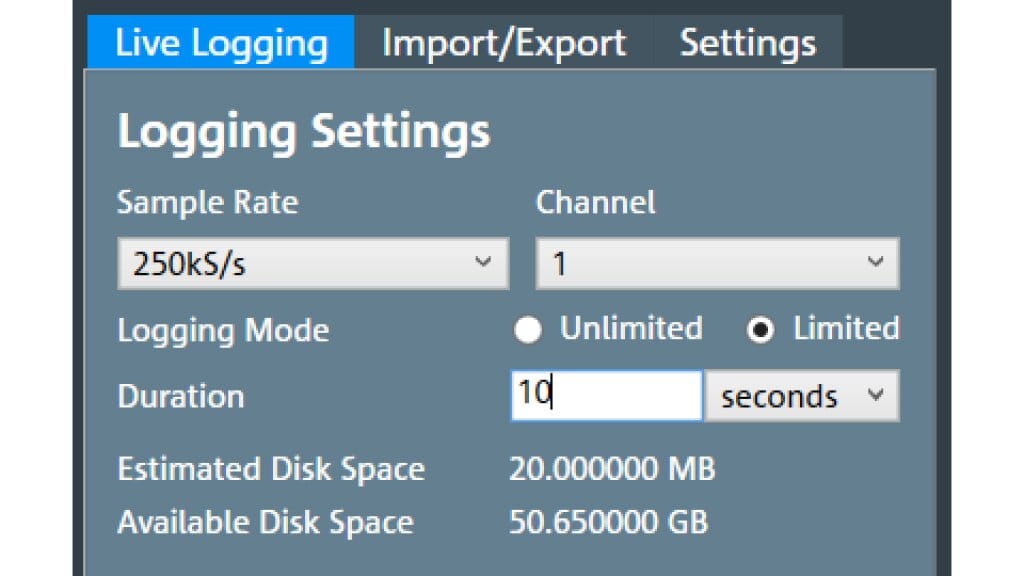Click the Channel label text

[x=596, y=203]
